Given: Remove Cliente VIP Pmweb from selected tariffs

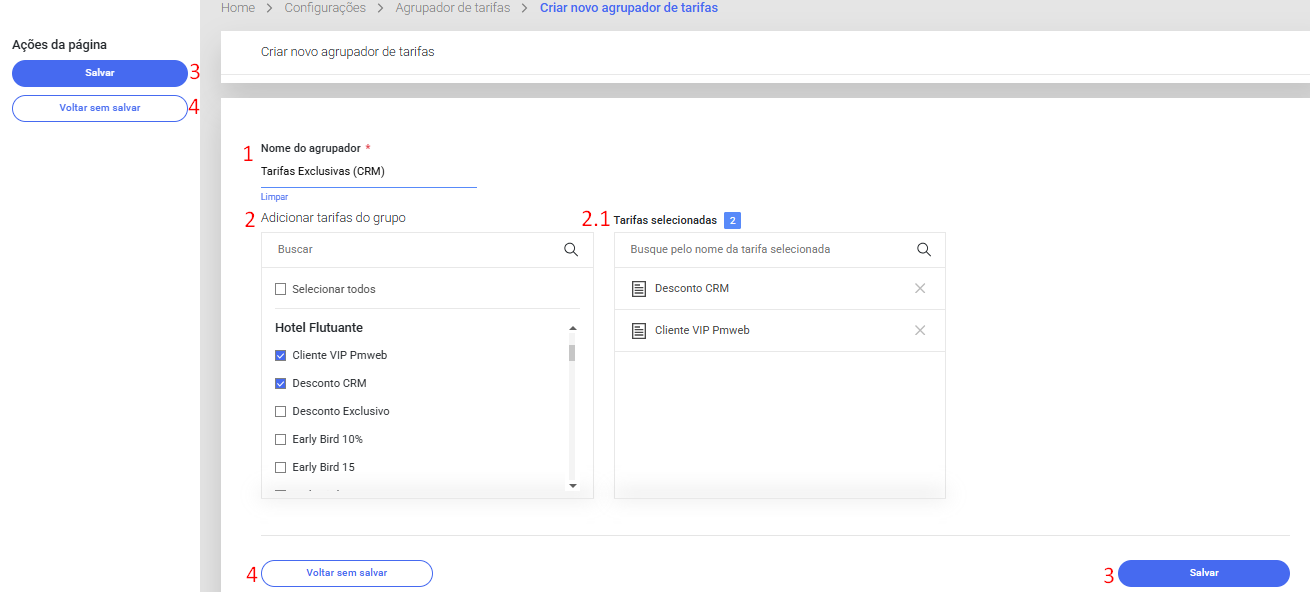Looking at the screenshot, I should coord(920,331).
